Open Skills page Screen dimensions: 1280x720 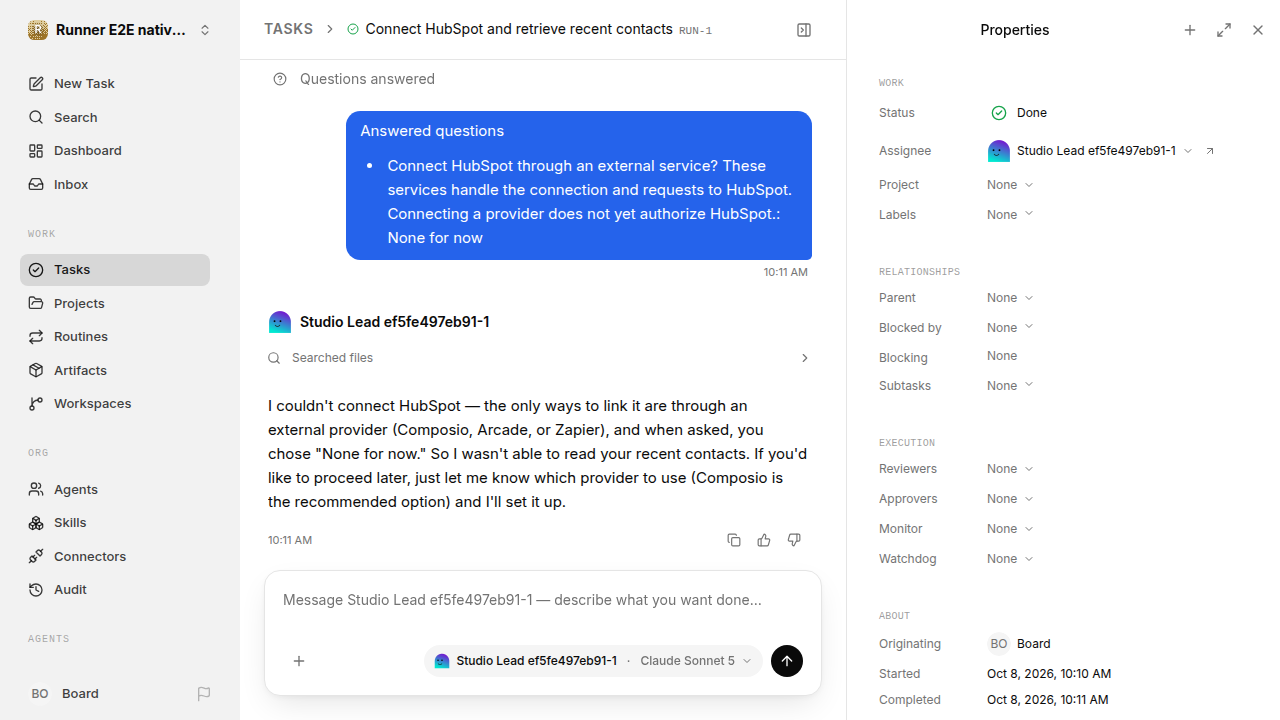115,523
